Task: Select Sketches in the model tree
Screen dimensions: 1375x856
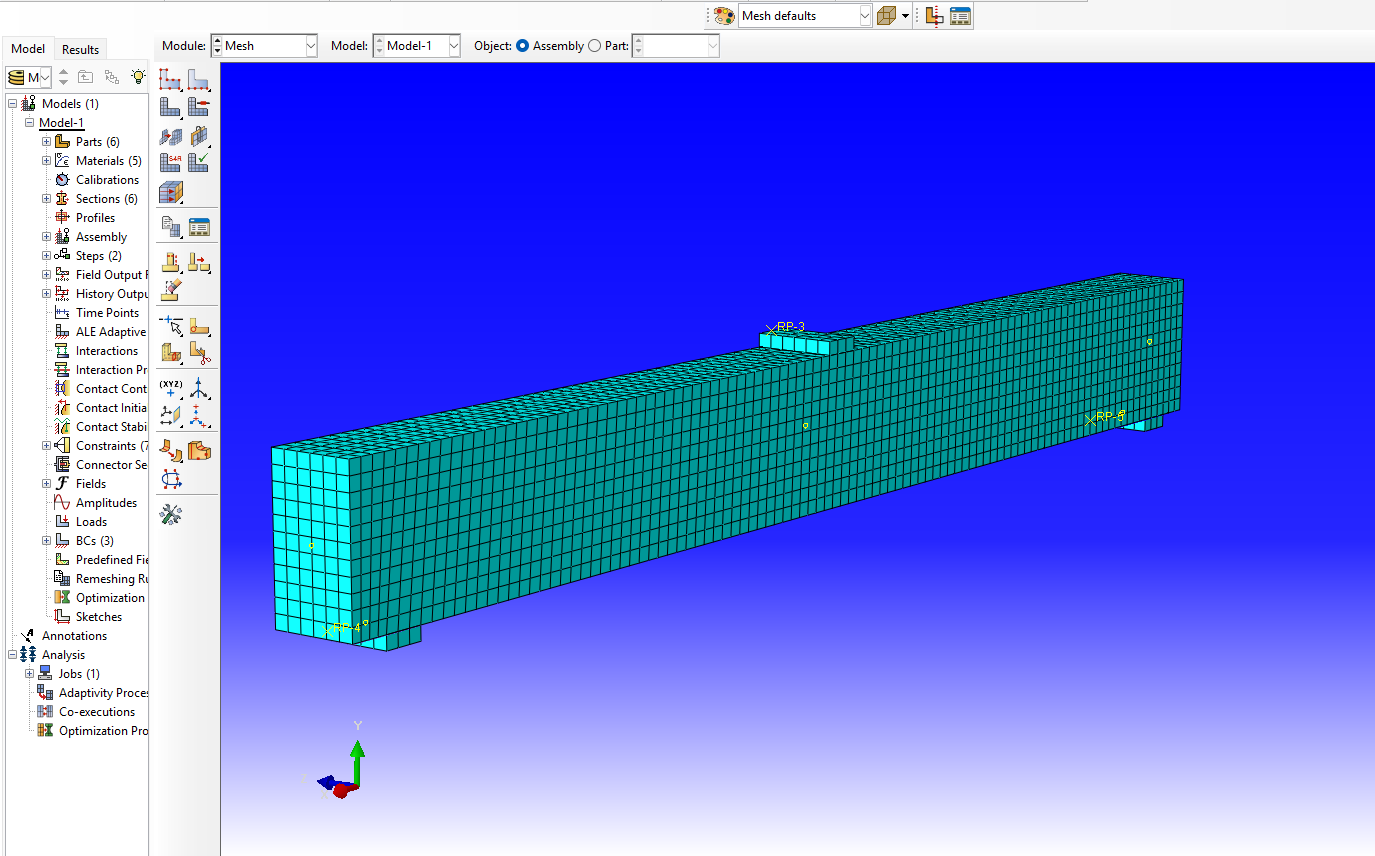Action: (x=99, y=617)
